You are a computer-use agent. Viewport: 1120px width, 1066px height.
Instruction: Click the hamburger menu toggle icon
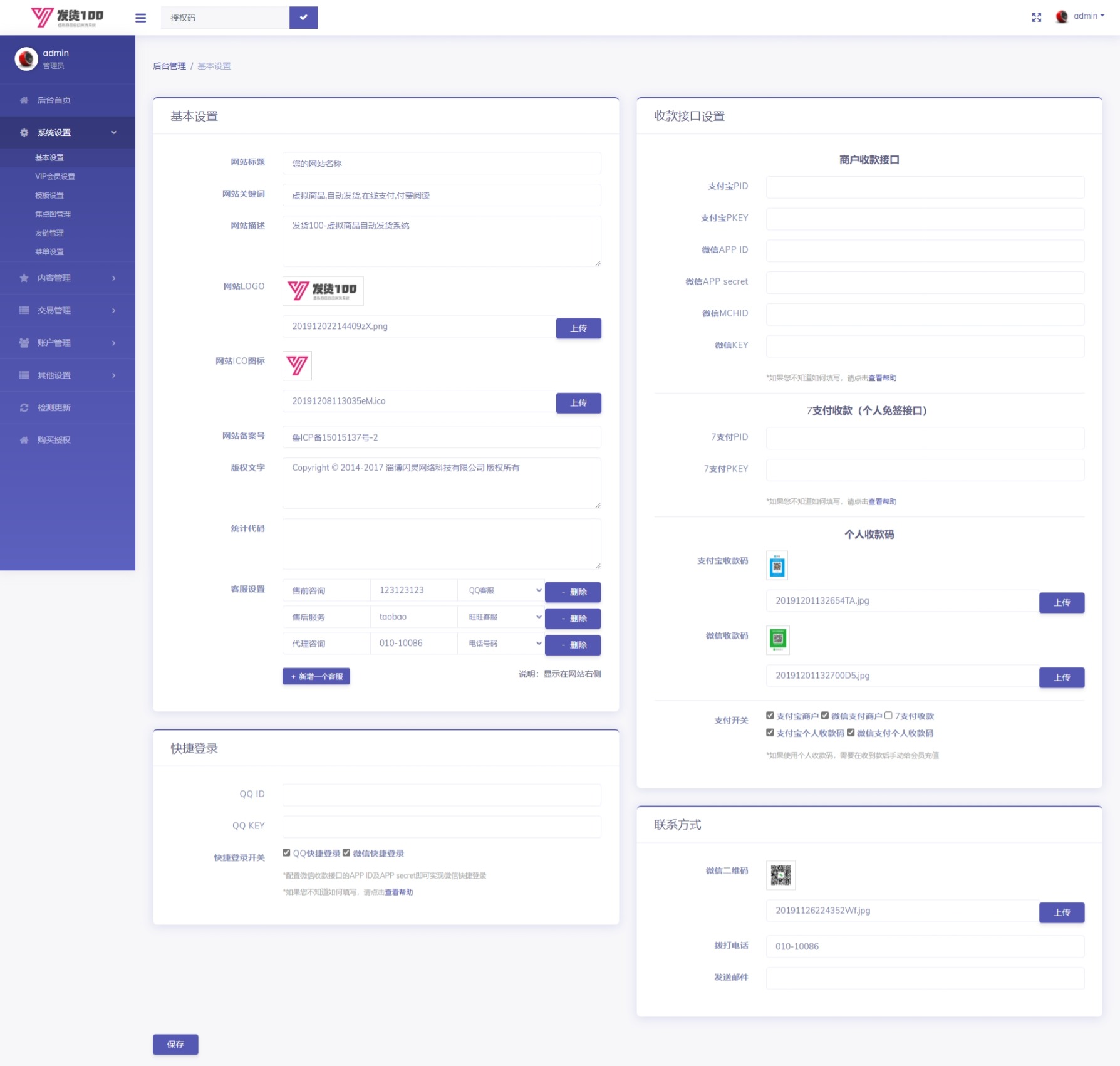point(140,18)
